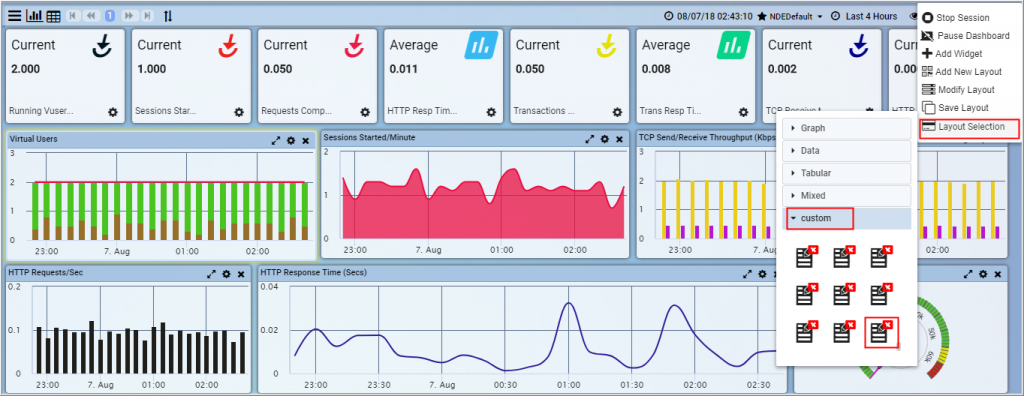Open the NDEDefault favorites dropdown
Screen dimensions: 1024x396
pyautogui.click(x=791, y=16)
